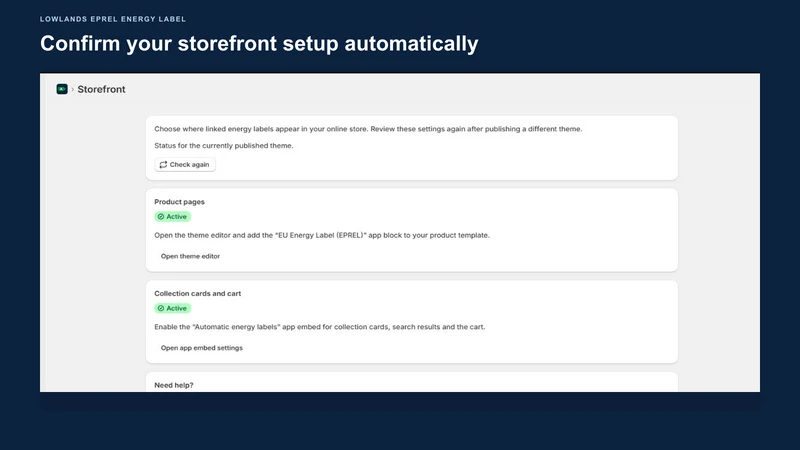Viewport: 800px width, 450px height.
Task: Click the Check again button
Action: (x=185, y=165)
